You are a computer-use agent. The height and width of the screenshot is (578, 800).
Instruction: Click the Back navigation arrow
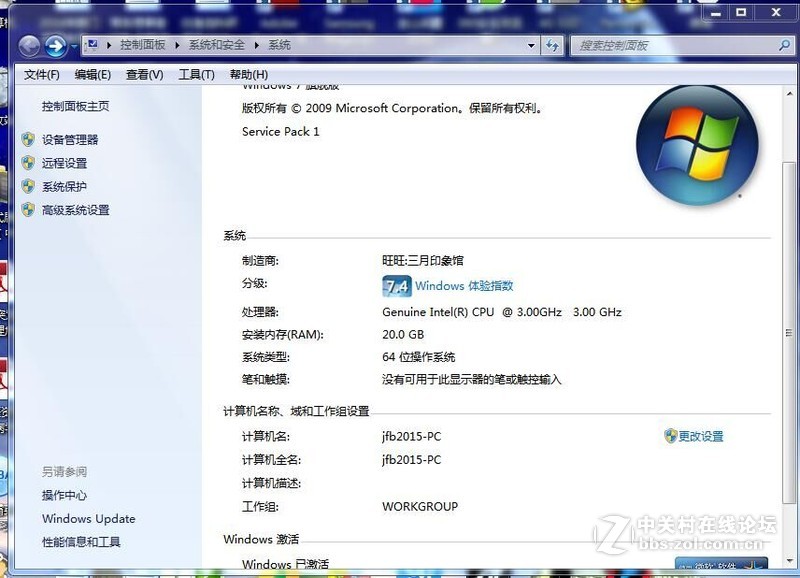(29, 46)
